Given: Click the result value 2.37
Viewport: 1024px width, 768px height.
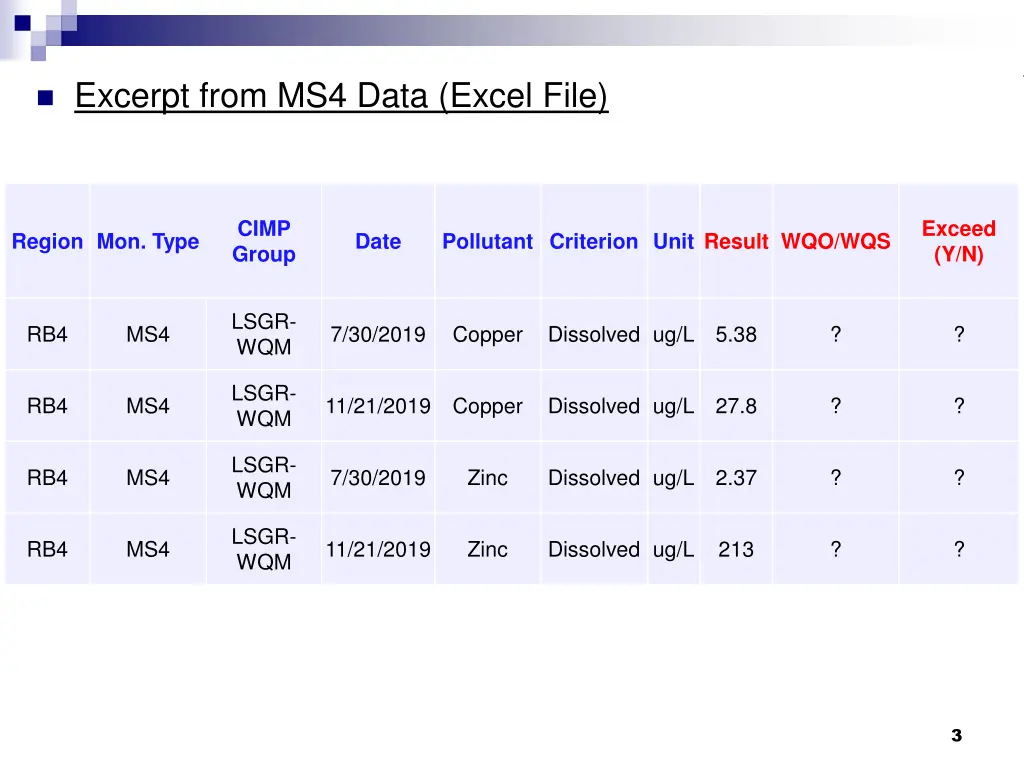Looking at the screenshot, I should coord(736,478).
